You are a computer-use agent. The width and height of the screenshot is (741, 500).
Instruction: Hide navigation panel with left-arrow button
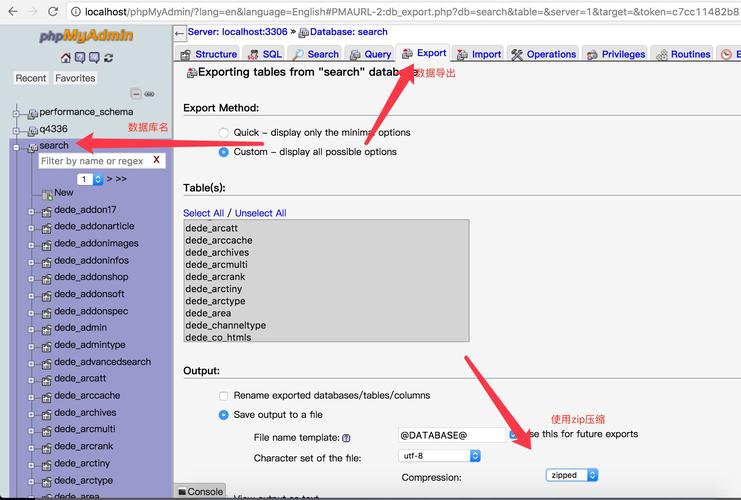point(179,33)
